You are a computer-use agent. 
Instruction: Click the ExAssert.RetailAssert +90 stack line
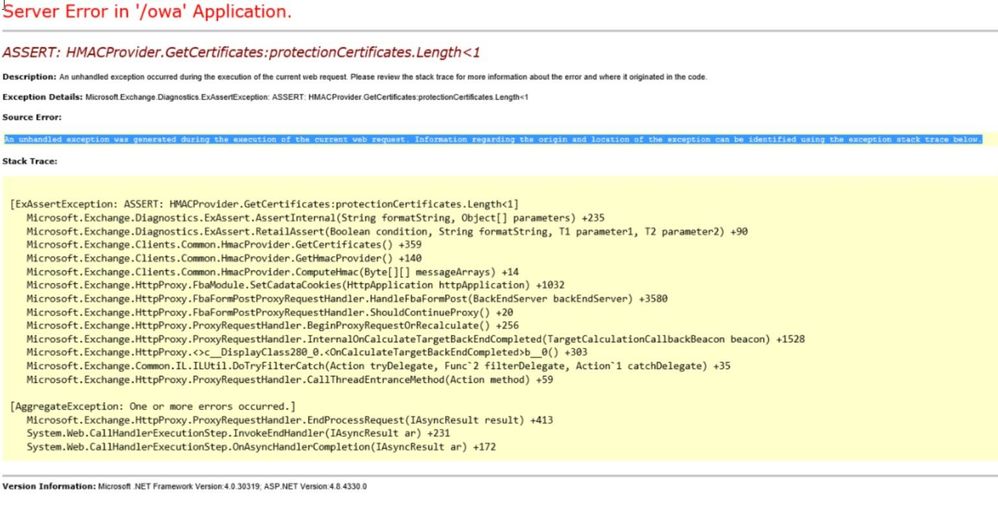tap(387, 232)
